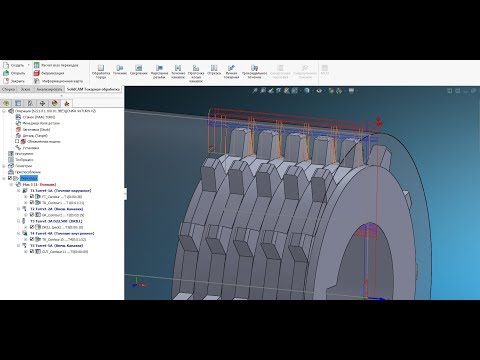Select the Деталь (Target) tree item
The height and width of the screenshot is (360, 480).
point(32,135)
